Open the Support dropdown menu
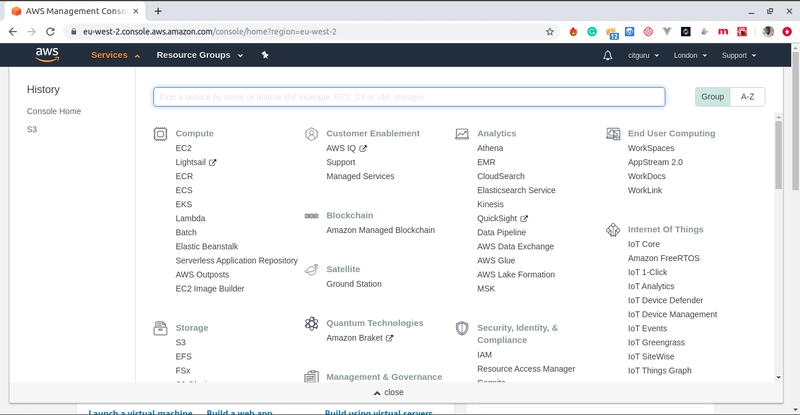800x415 pixels. [x=739, y=55]
